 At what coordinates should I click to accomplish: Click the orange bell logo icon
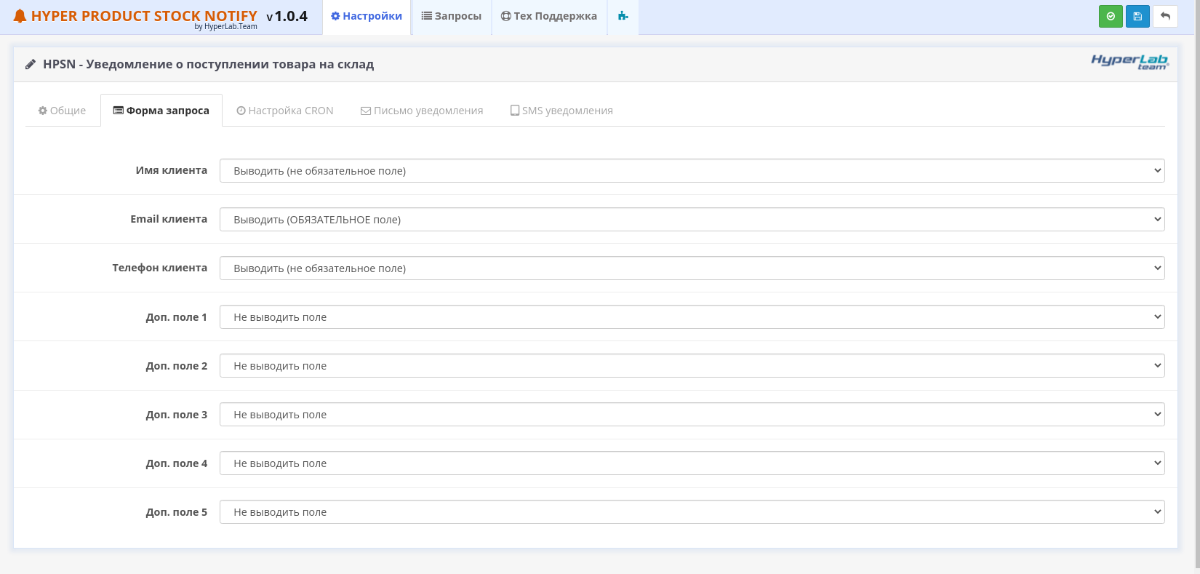point(20,16)
